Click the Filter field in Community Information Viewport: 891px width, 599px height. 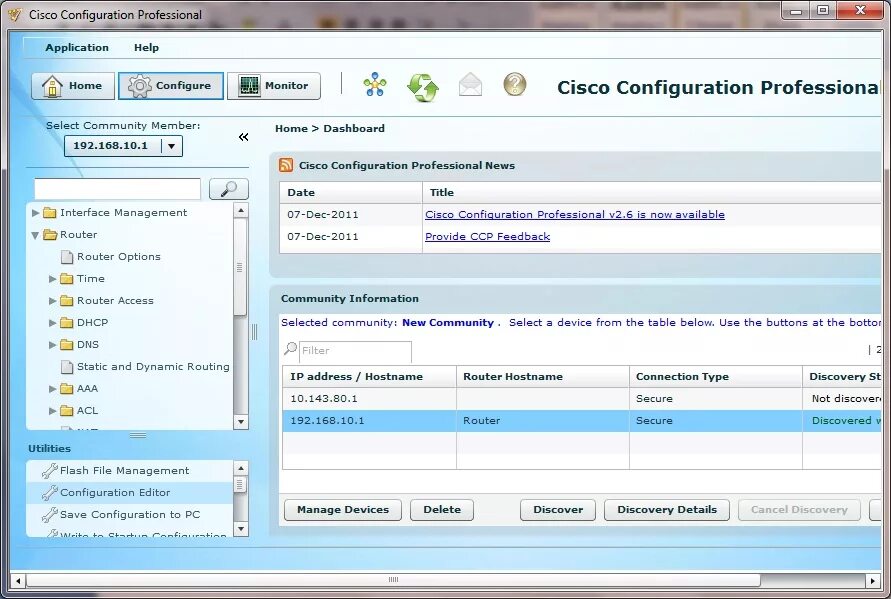point(355,351)
